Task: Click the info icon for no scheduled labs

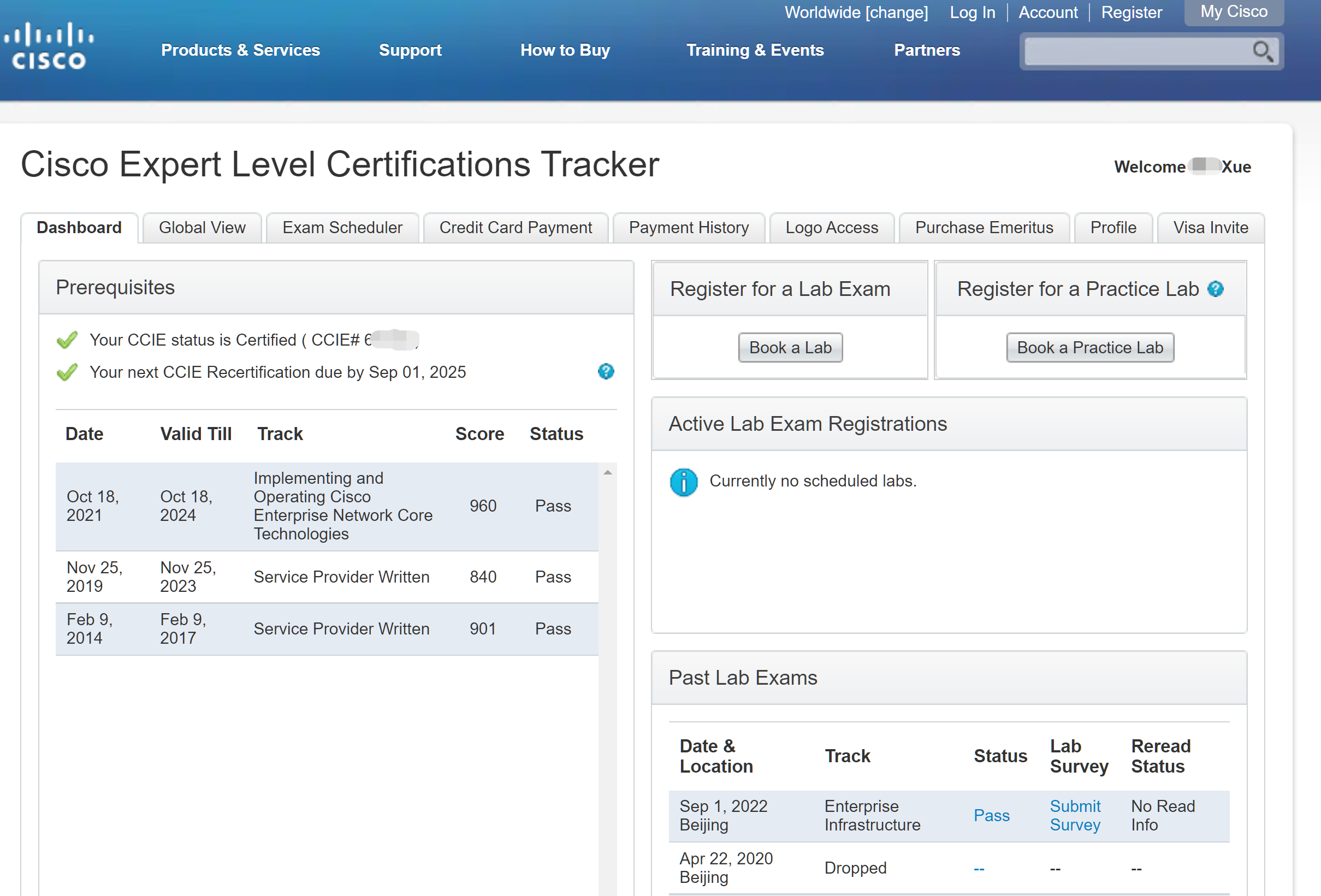Action: 683,482
